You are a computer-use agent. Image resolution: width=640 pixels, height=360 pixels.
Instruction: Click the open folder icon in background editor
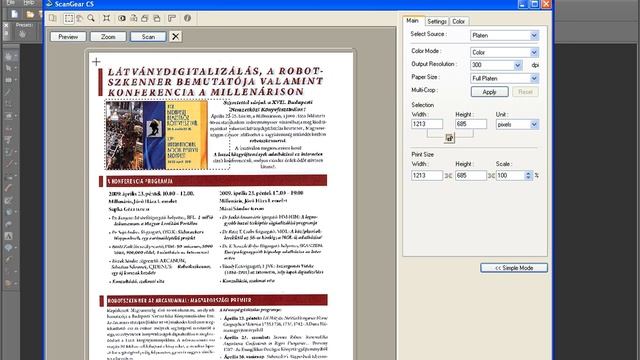30,14
